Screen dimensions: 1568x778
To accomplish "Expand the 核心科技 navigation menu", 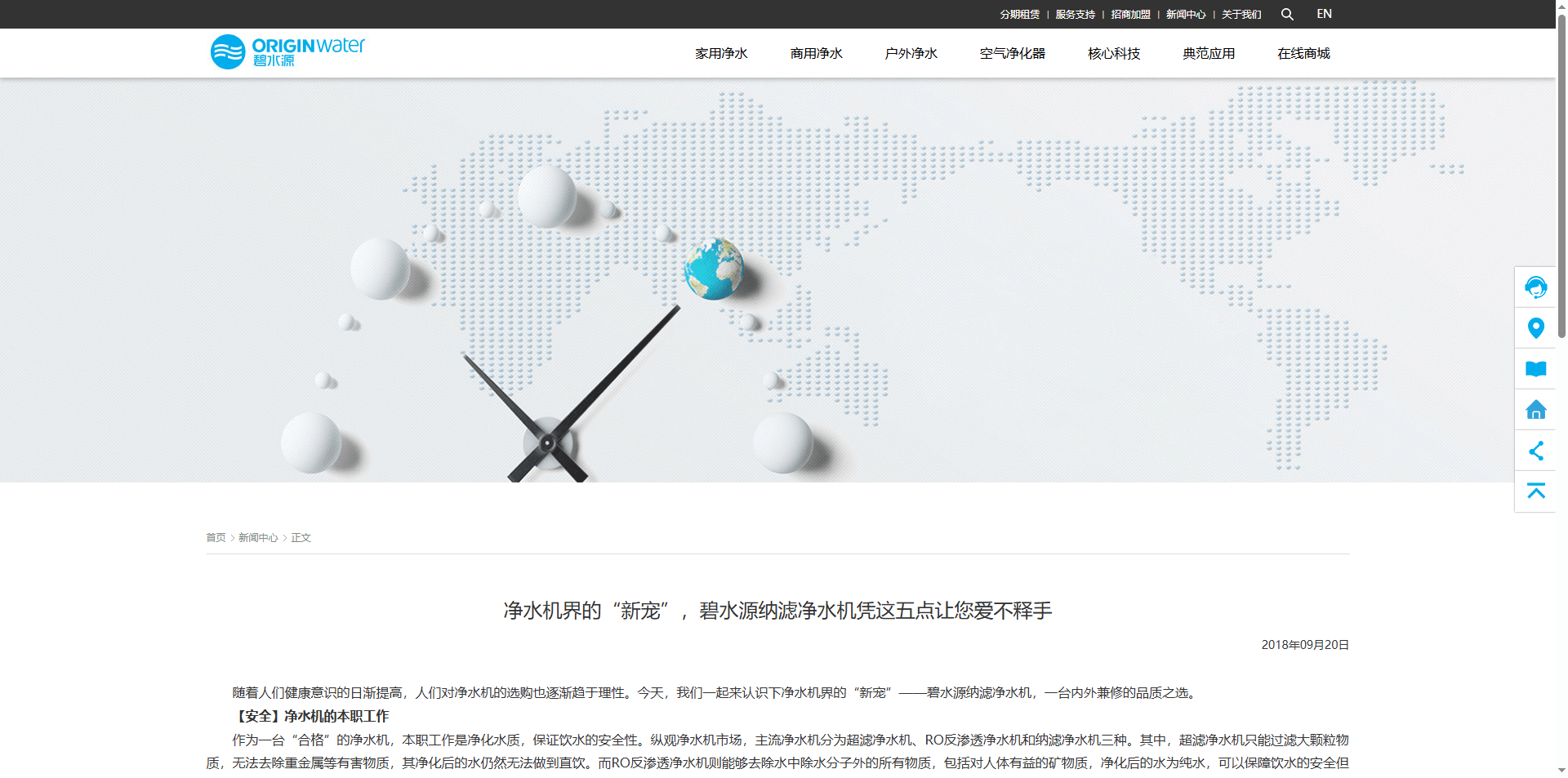I will 1114,53.
